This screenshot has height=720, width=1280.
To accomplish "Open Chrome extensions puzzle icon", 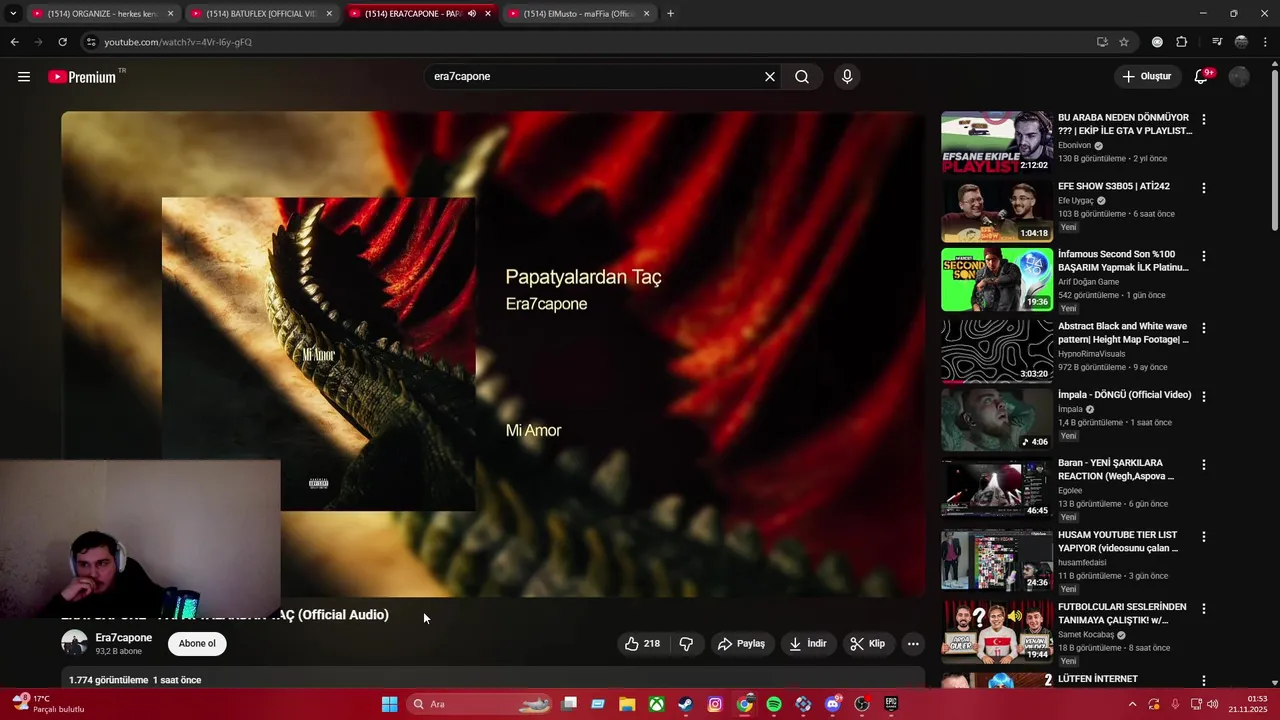I will pyautogui.click(x=1181, y=42).
